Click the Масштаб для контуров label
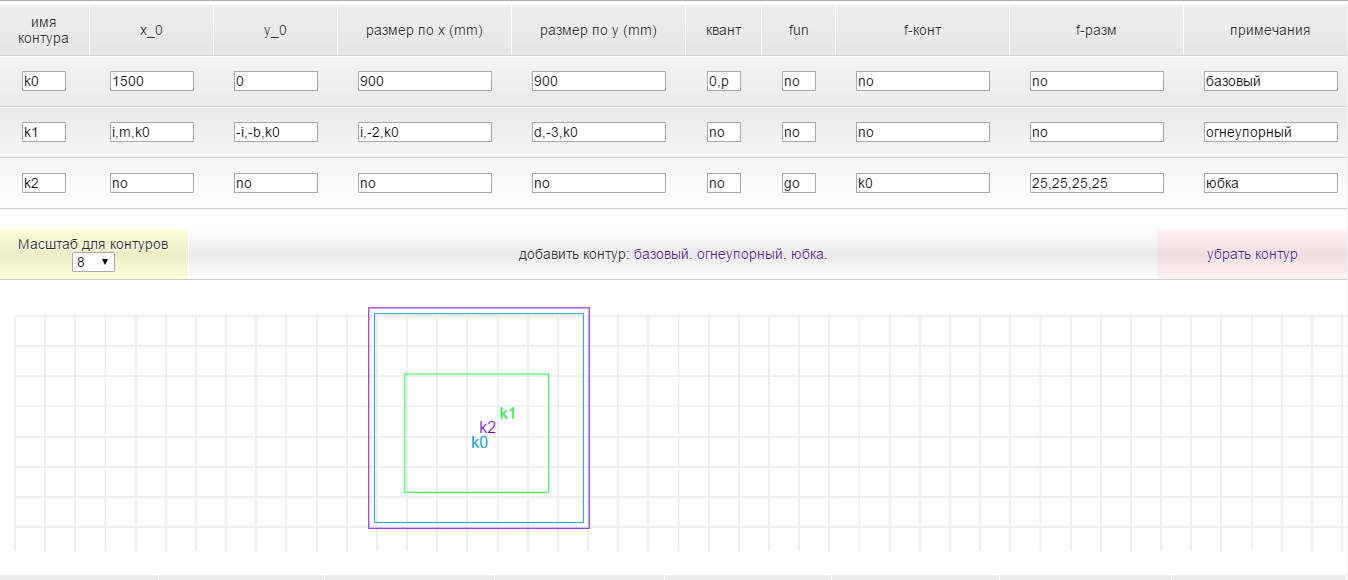Viewport: 1348px width, 580px height. pos(93,244)
